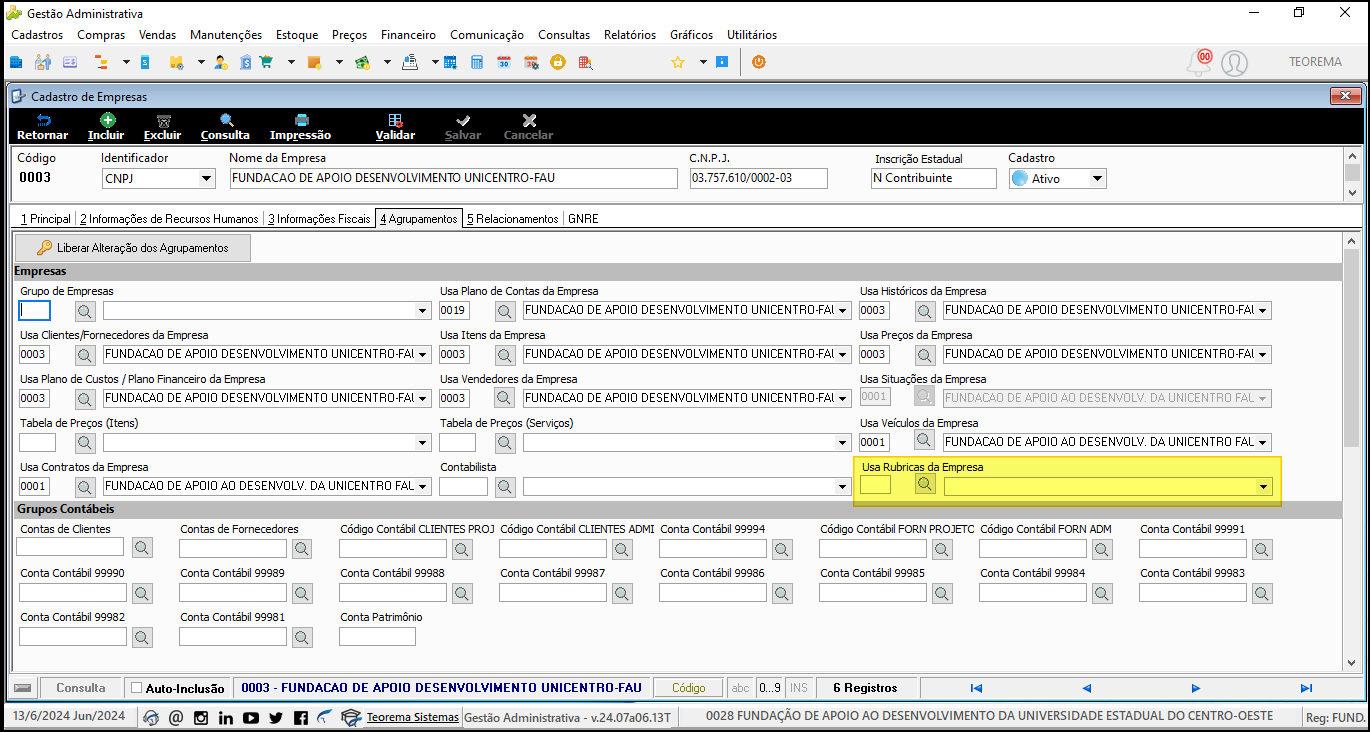Screen dimensions: 1370x732
Task: Click Liberar Alteração dos Agrupamentos button
Action: coord(133,248)
